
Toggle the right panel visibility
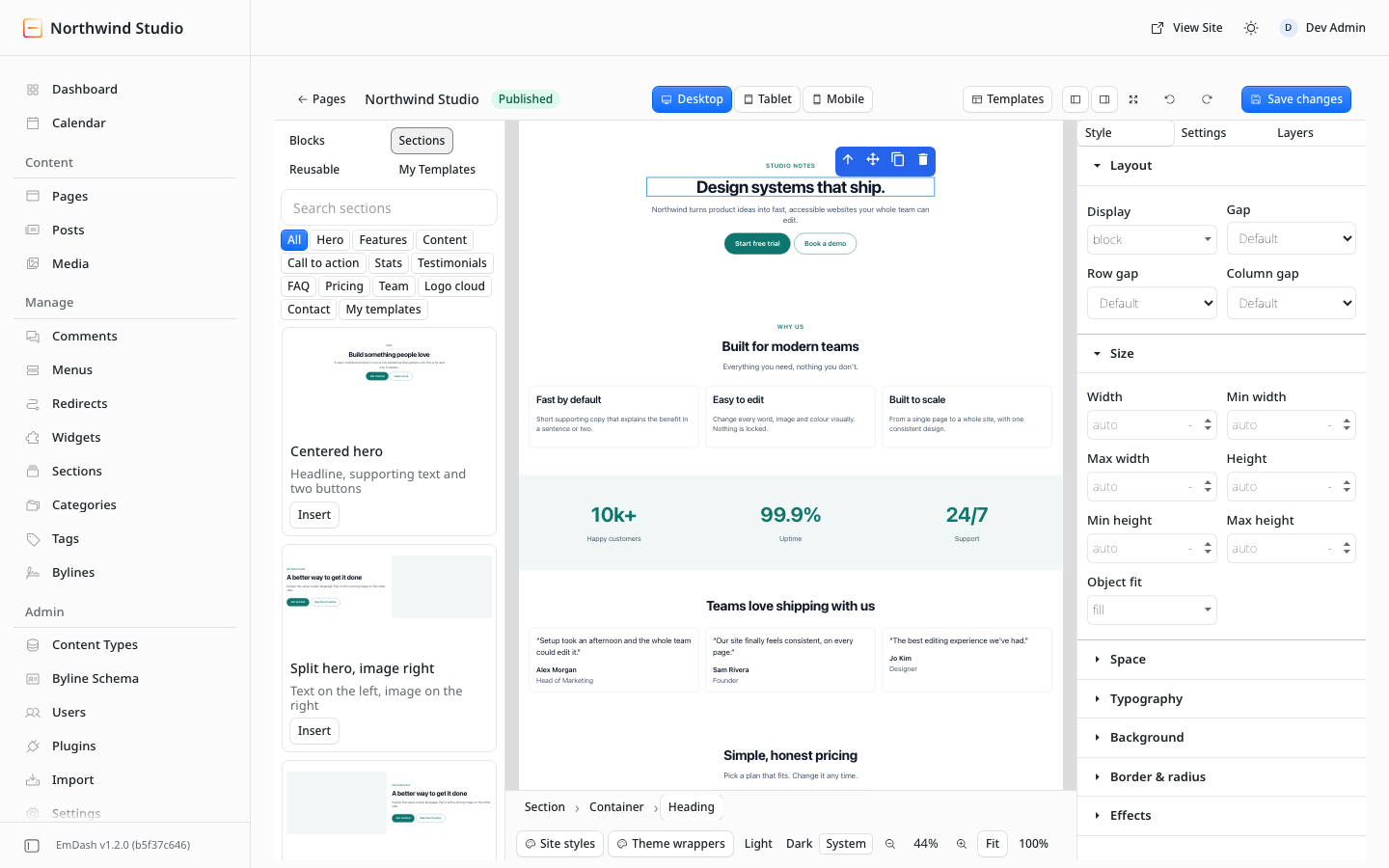tap(1104, 99)
